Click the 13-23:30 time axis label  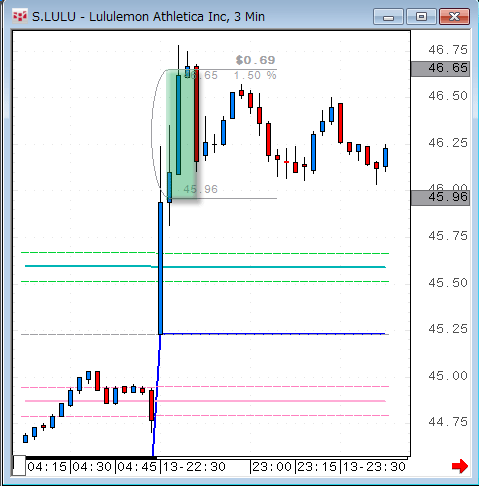(x=374, y=467)
